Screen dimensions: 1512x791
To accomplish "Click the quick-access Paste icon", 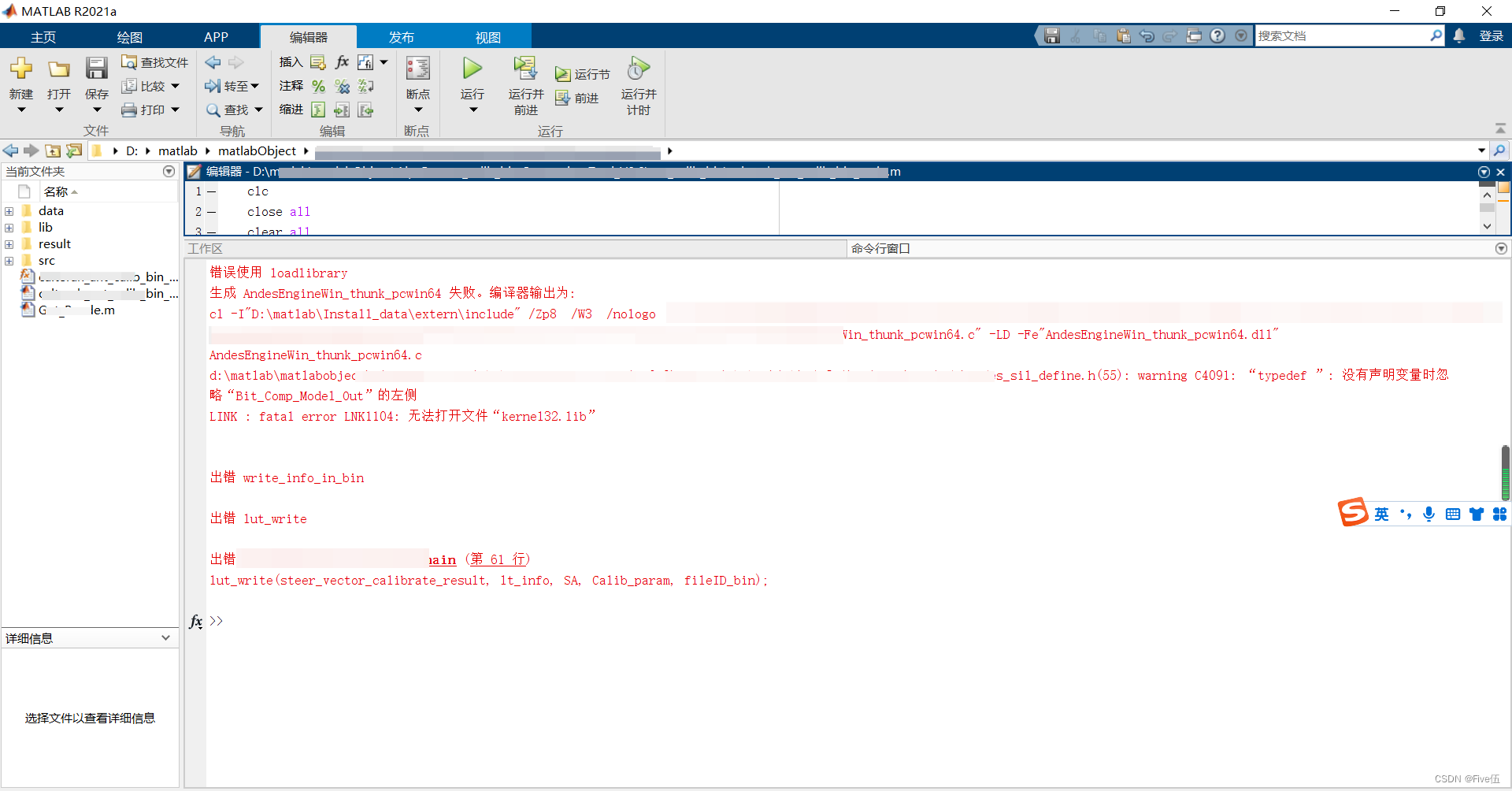I will click(x=1124, y=35).
